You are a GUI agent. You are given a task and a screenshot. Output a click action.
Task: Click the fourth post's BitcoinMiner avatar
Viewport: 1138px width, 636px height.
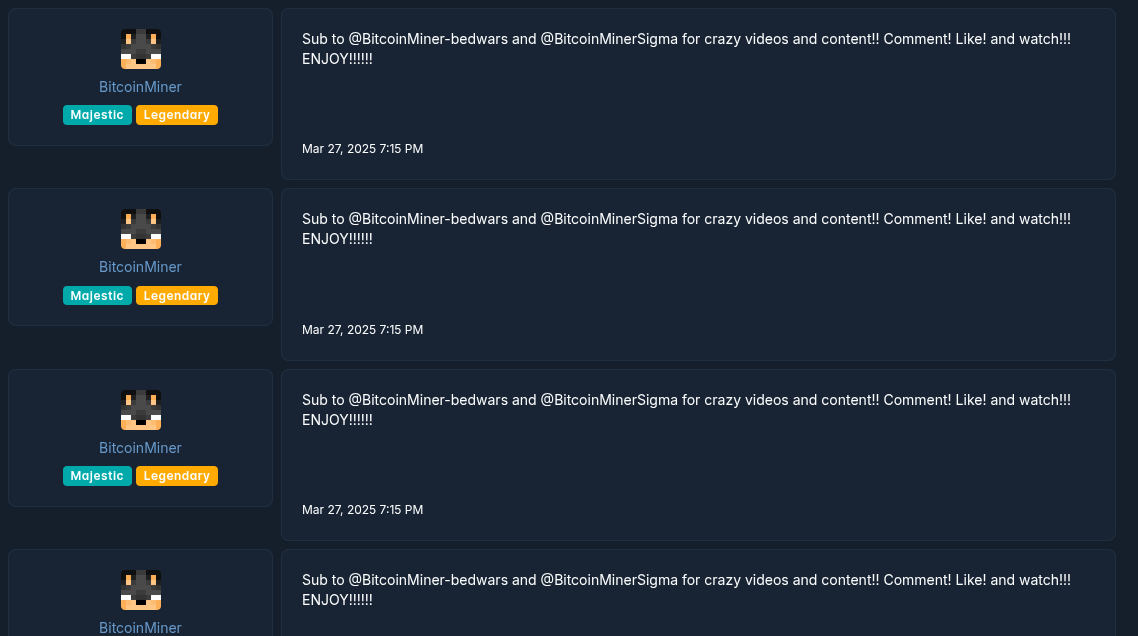[141, 590]
